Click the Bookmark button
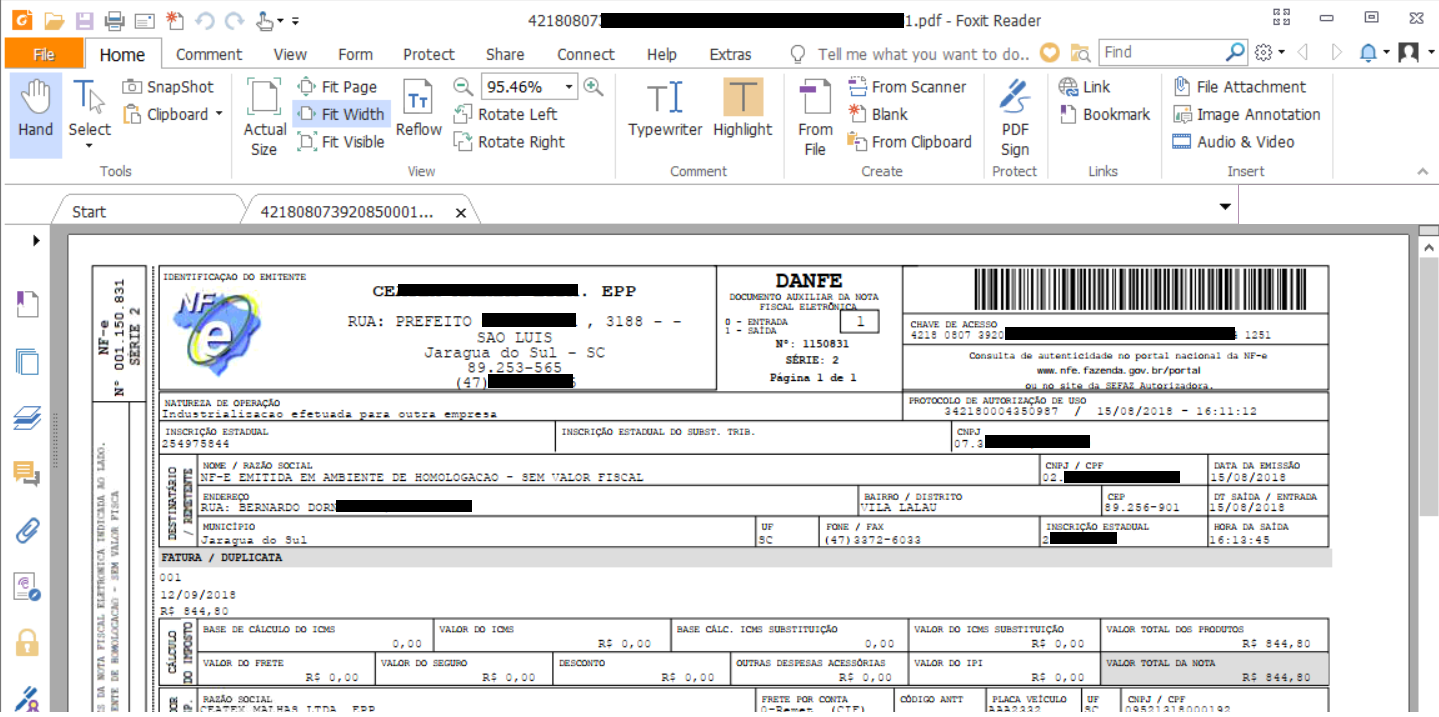Screen dimensions: 1439x717 click(1105, 114)
